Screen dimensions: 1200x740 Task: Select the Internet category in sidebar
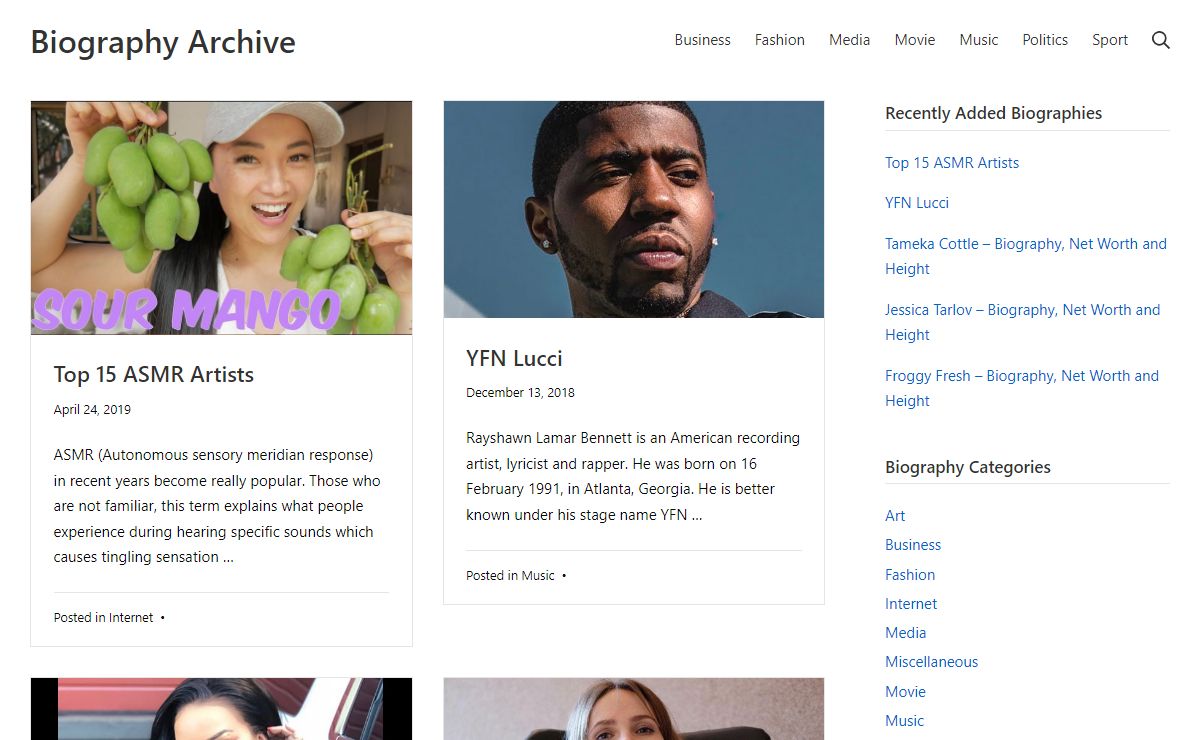click(x=911, y=604)
